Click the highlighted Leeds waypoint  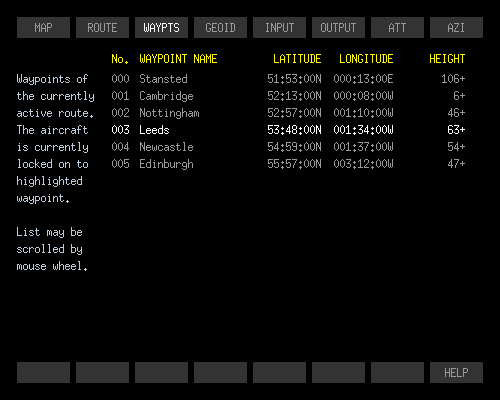pos(288,130)
